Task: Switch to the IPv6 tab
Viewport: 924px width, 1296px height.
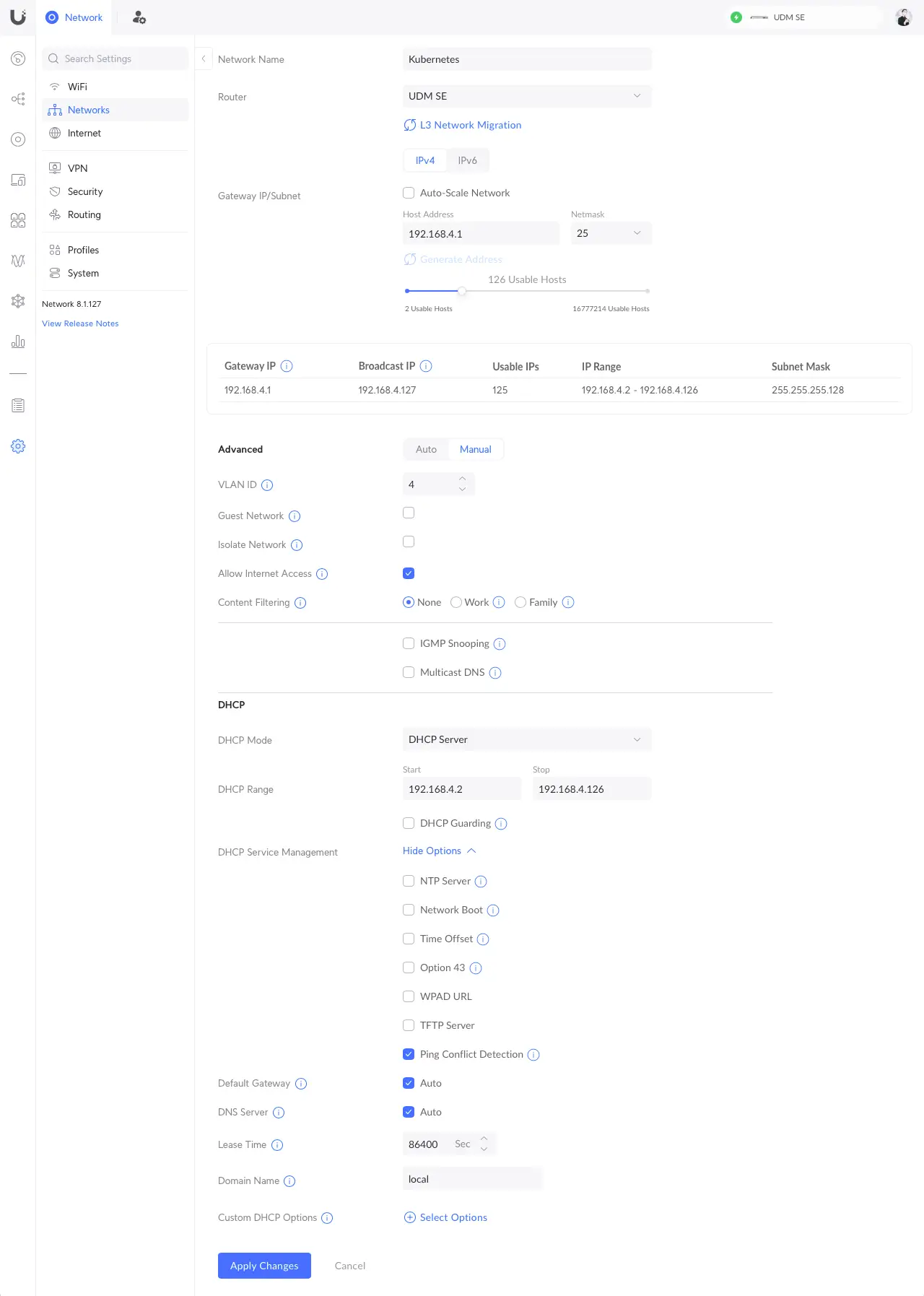Action: click(467, 160)
